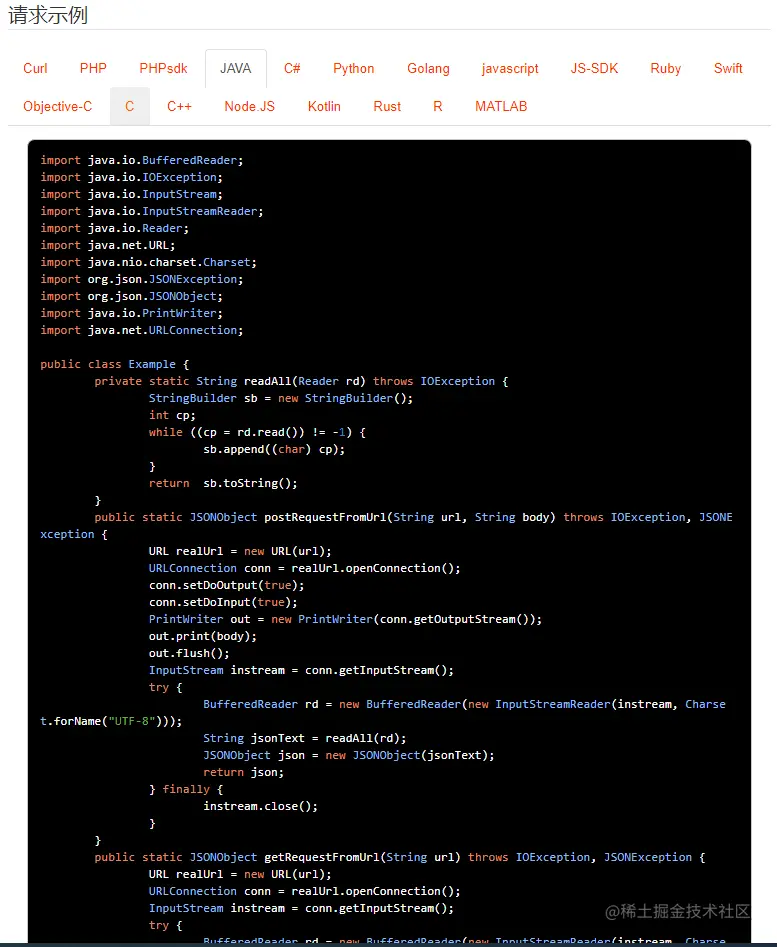Select the PHPsdk tab
The width and height of the screenshot is (777, 947).
point(163,68)
